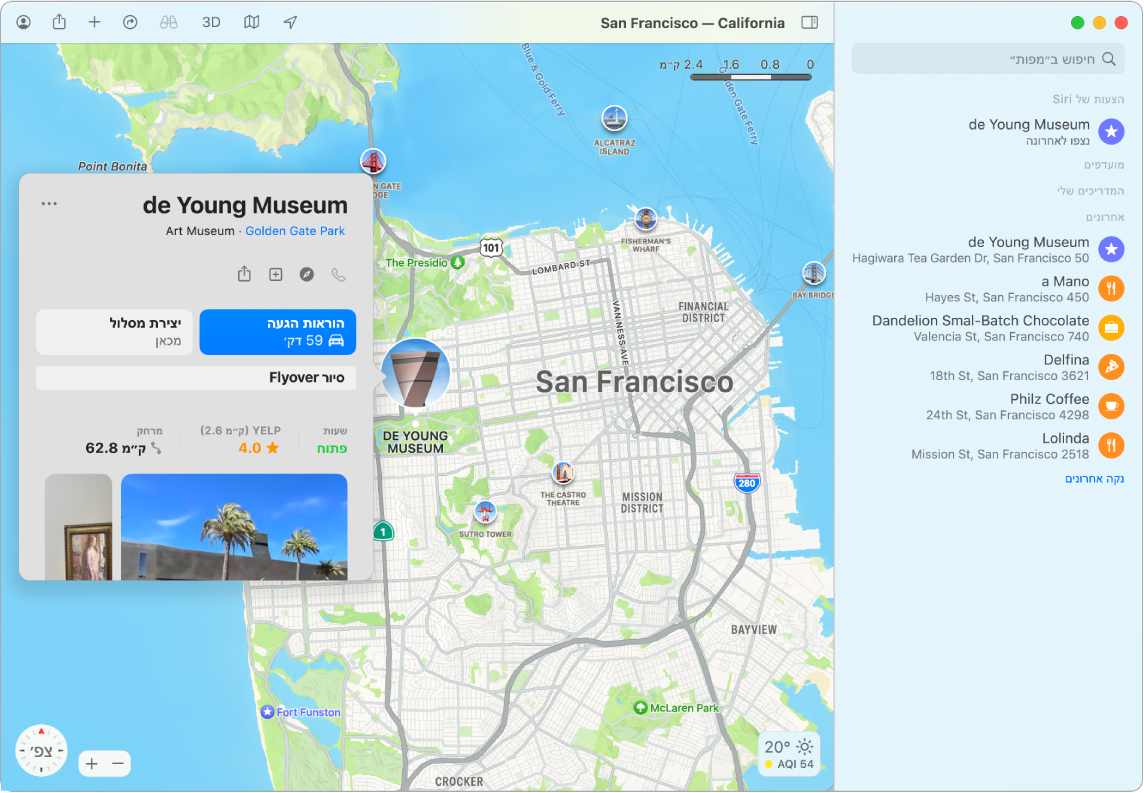Open website via compass icon in card
The width and height of the screenshot is (1144, 793).
(307, 274)
